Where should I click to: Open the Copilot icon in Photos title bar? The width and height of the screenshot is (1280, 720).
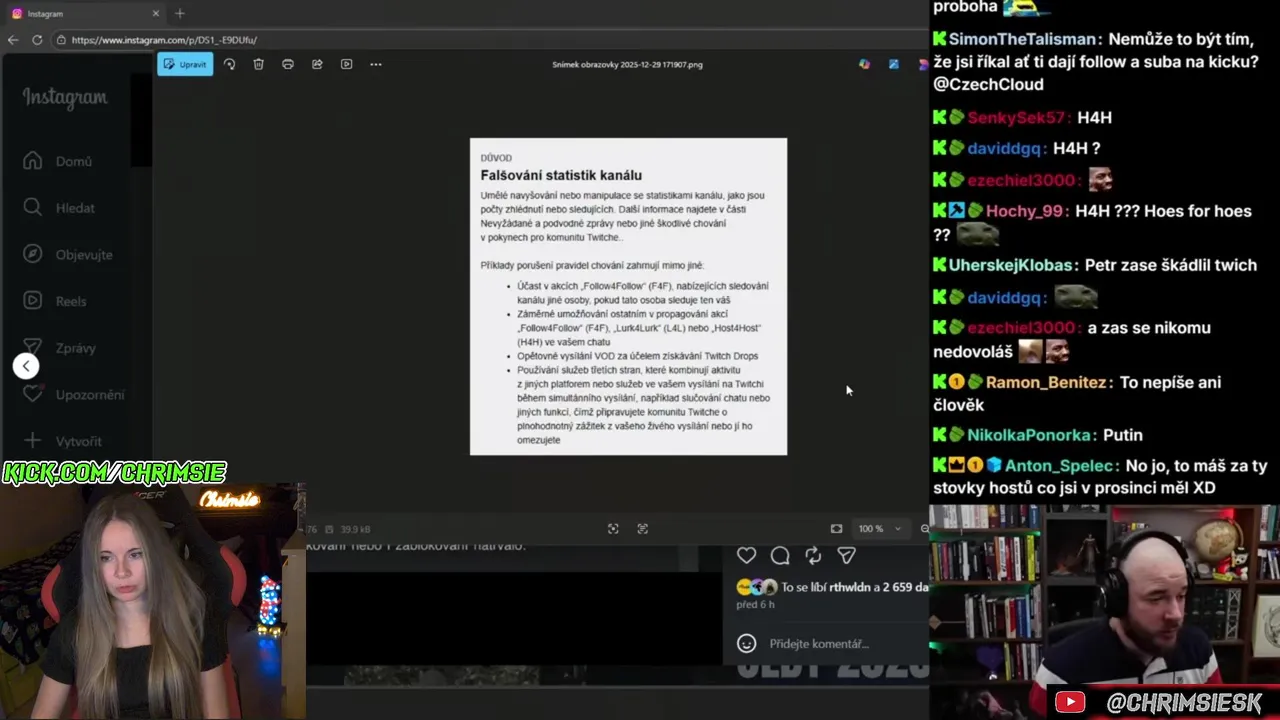point(864,64)
